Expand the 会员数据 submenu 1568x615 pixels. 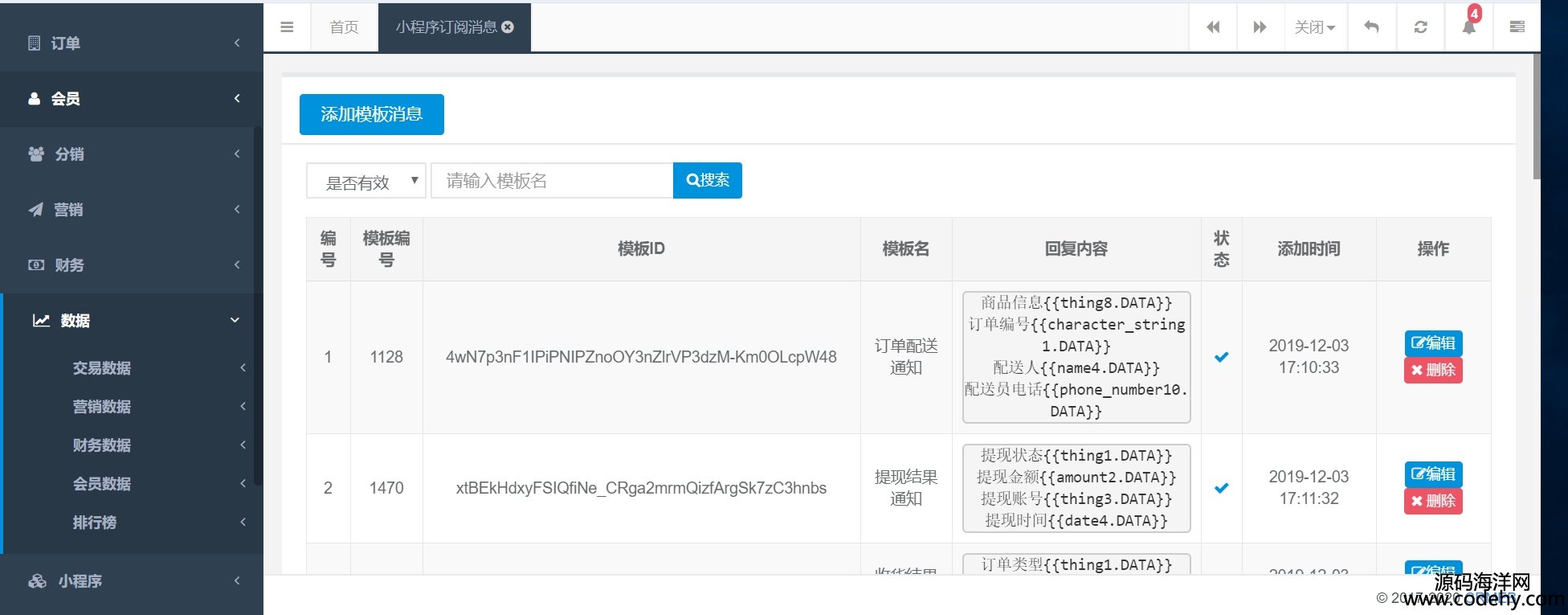tap(132, 484)
